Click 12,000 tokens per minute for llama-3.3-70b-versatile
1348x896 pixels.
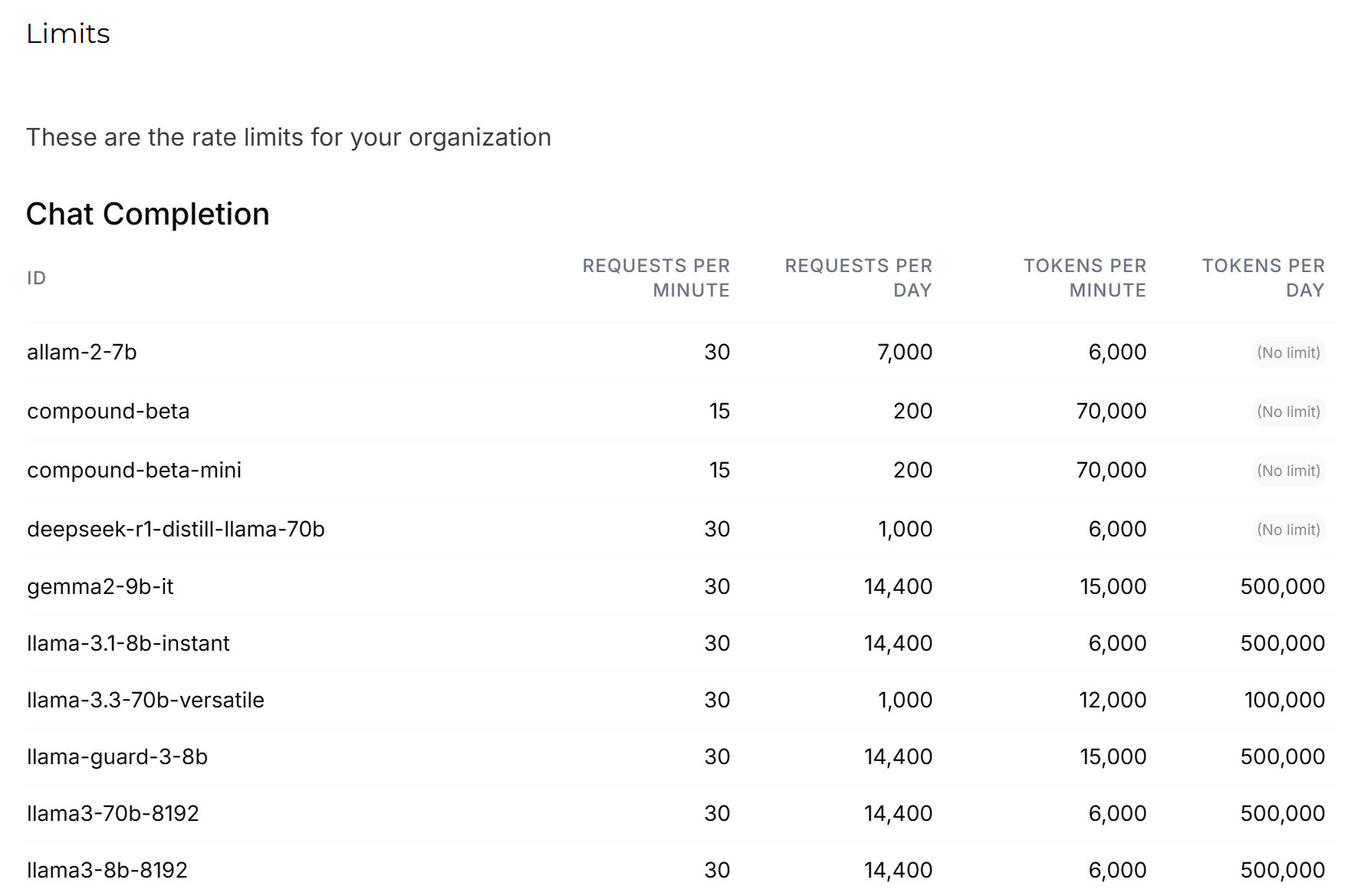pyautogui.click(x=1113, y=700)
